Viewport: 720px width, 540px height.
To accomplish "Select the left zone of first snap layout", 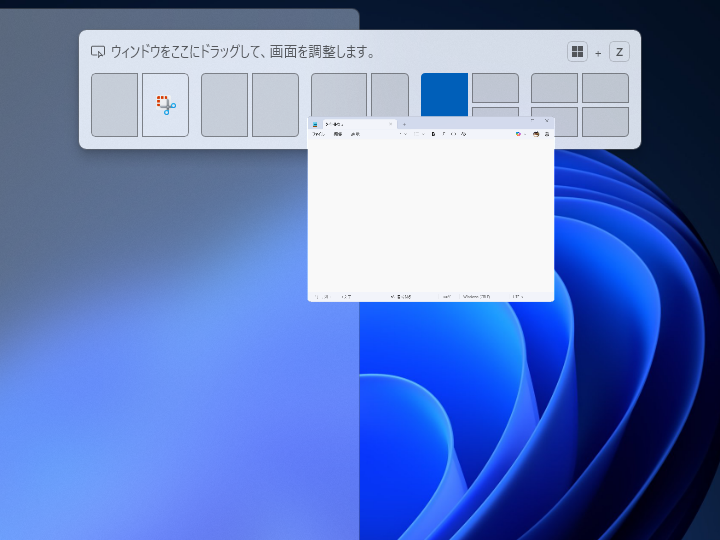I will pos(114,104).
